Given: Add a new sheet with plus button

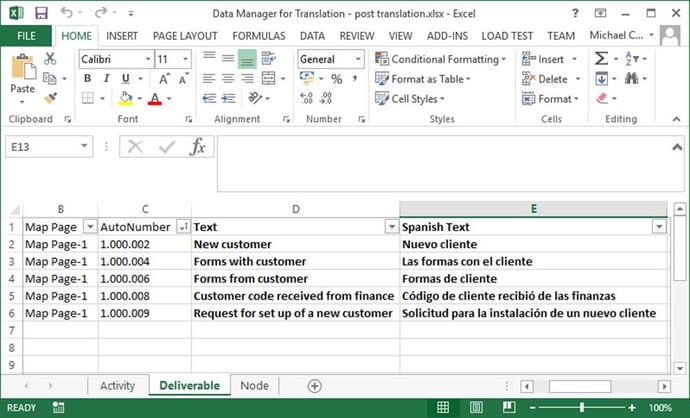Looking at the screenshot, I should 314,386.
